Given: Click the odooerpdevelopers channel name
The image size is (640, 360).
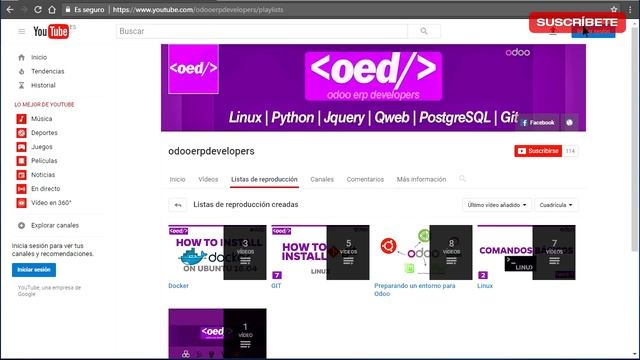Looking at the screenshot, I should coord(211,151).
